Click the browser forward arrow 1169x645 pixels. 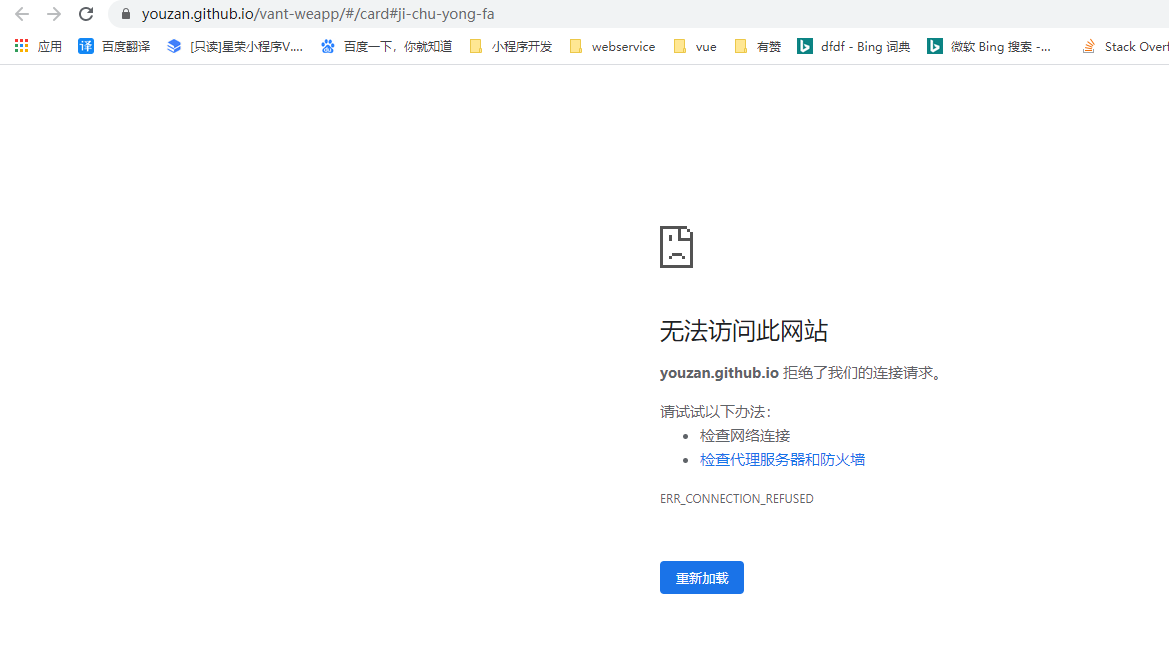(x=54, y=14)
